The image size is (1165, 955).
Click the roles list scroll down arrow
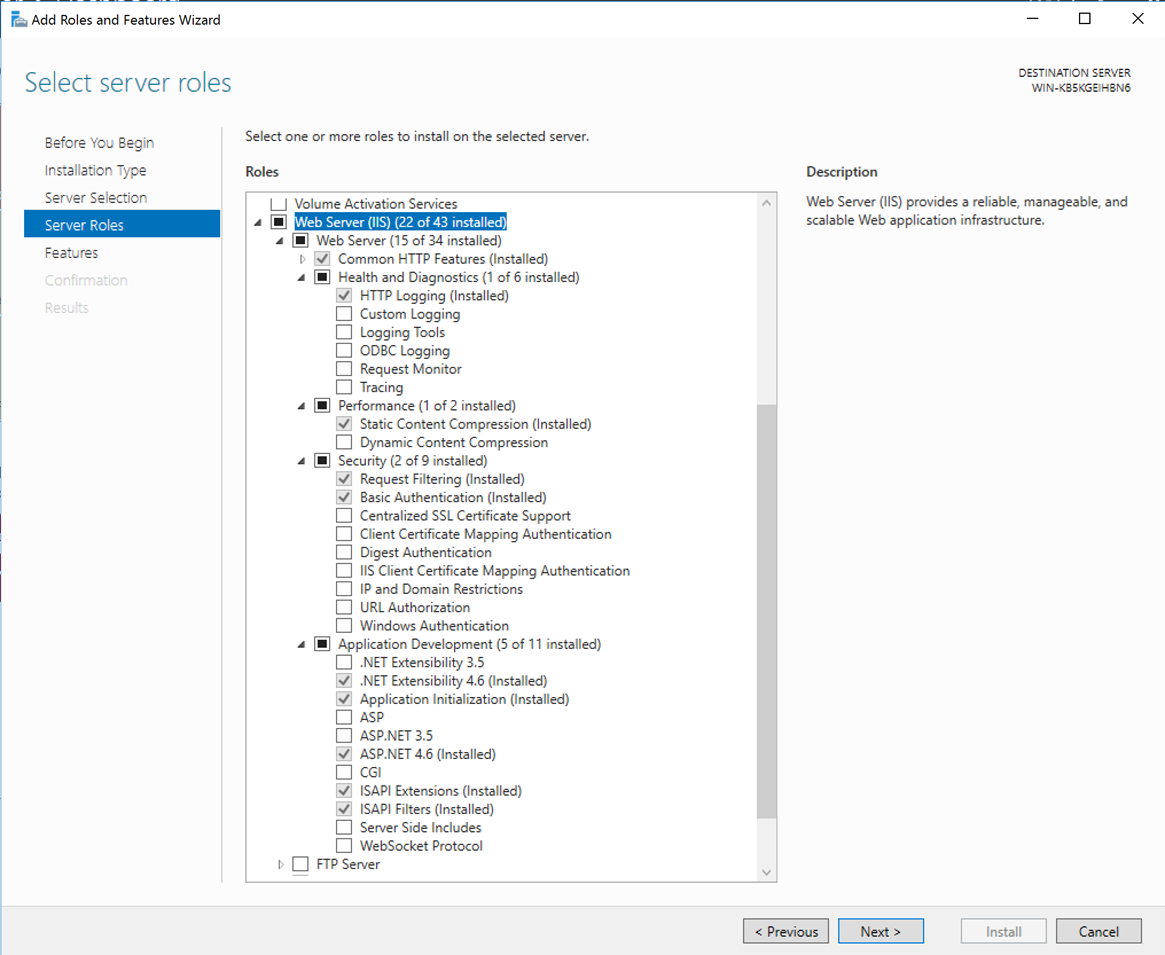(767, 873)
